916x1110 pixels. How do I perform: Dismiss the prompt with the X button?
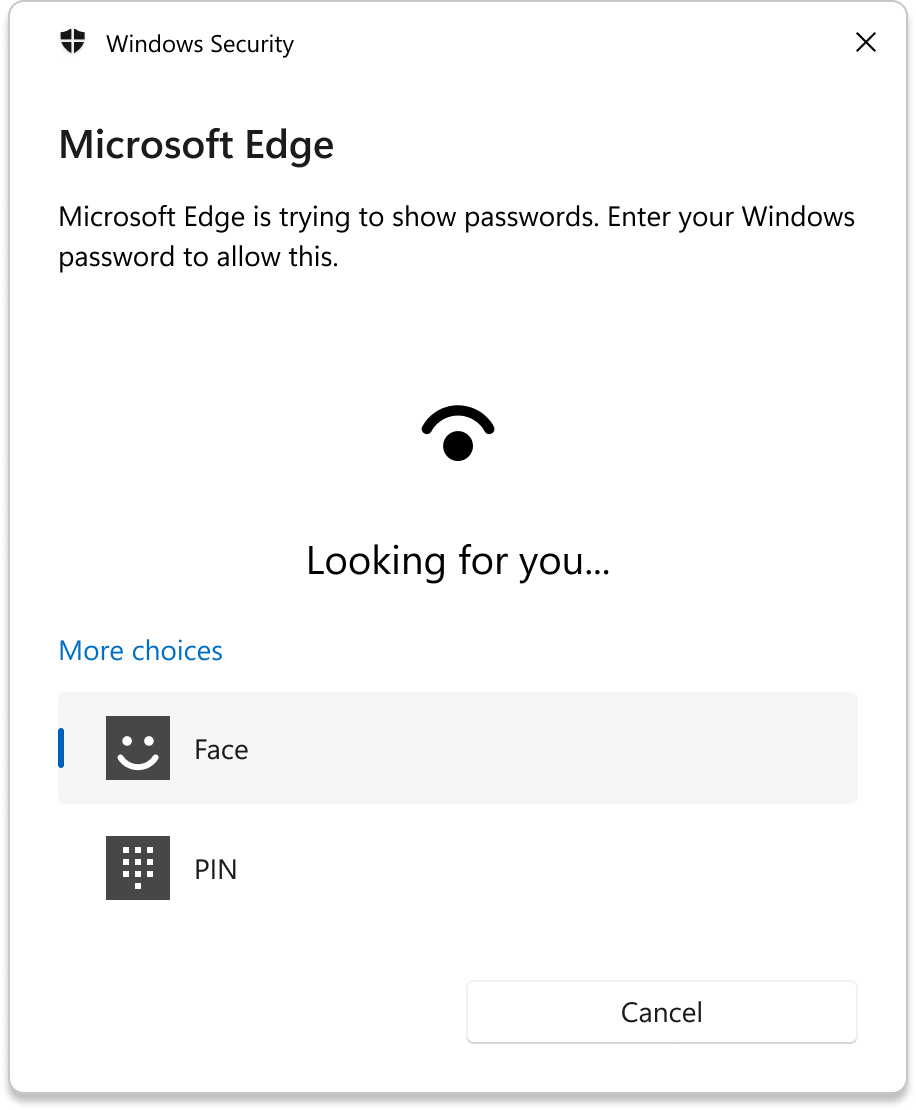tap(866, 42)
